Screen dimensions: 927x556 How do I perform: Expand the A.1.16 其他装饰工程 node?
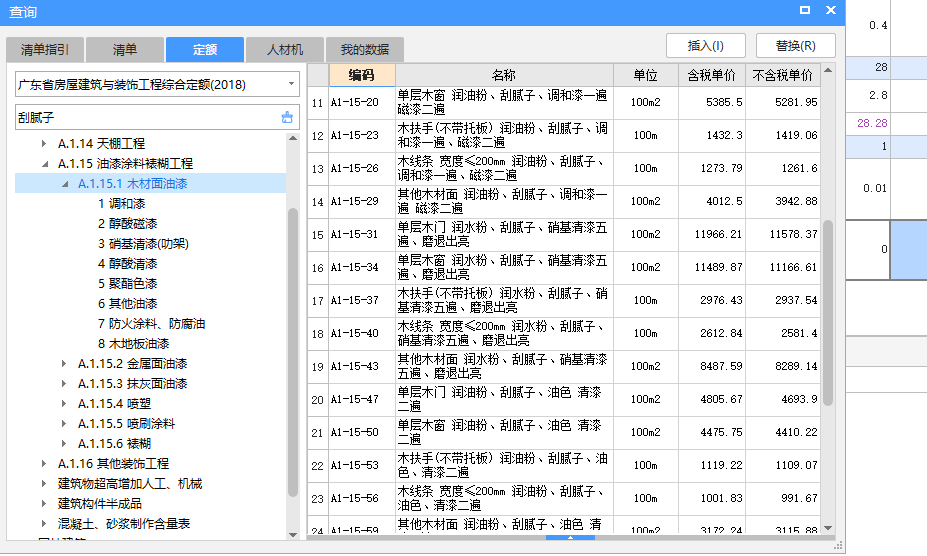44,464
